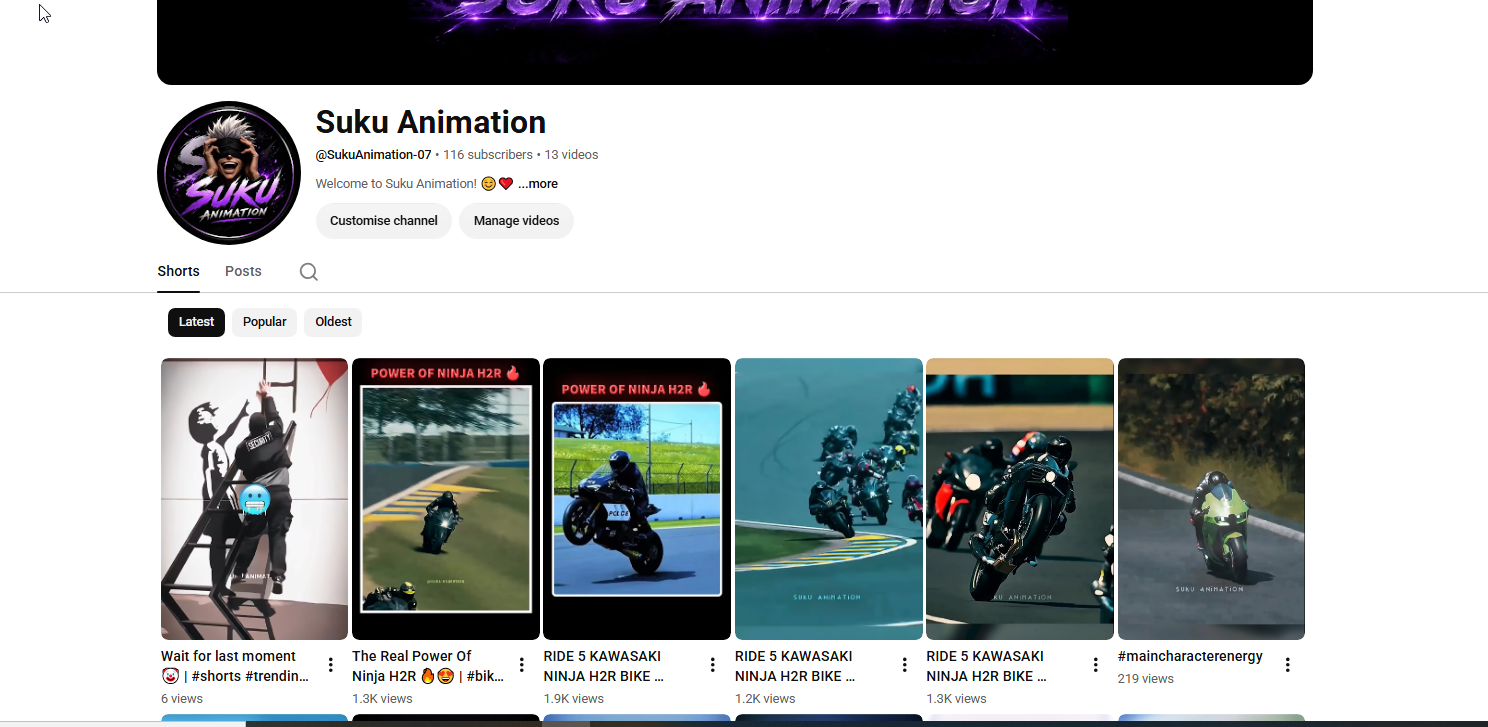Open the green bike #maincharacterenergy thumbnail
The image size is (1488, 727).
pos(1211,499)
